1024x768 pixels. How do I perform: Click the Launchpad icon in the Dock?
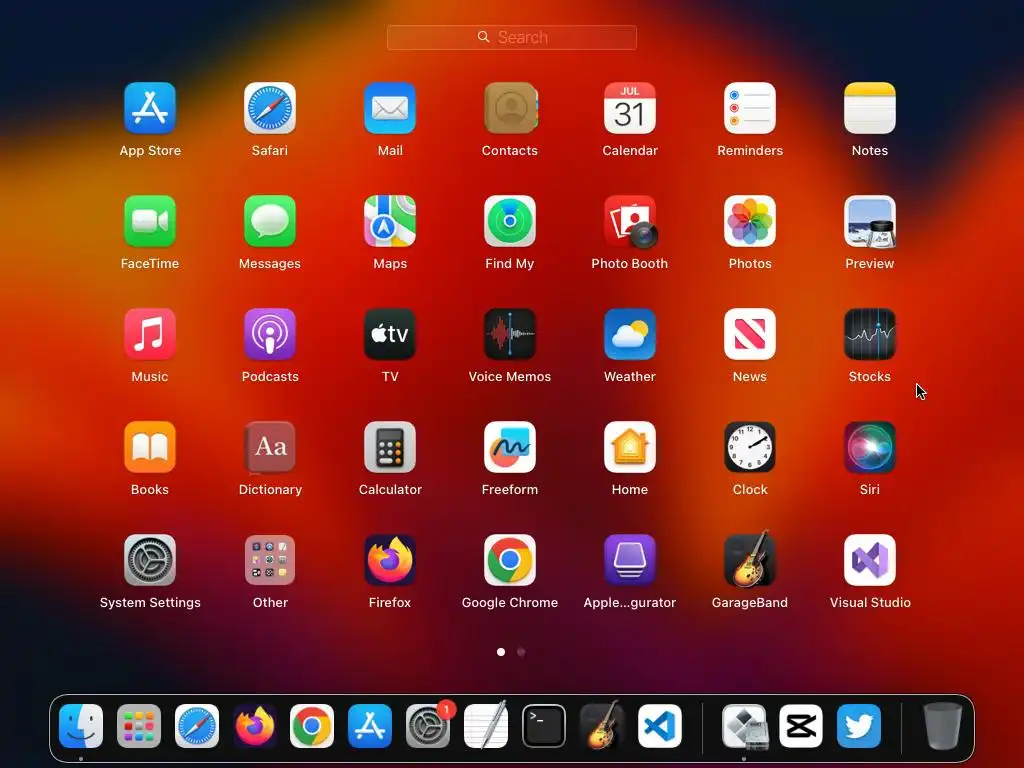tap(138, 726)
